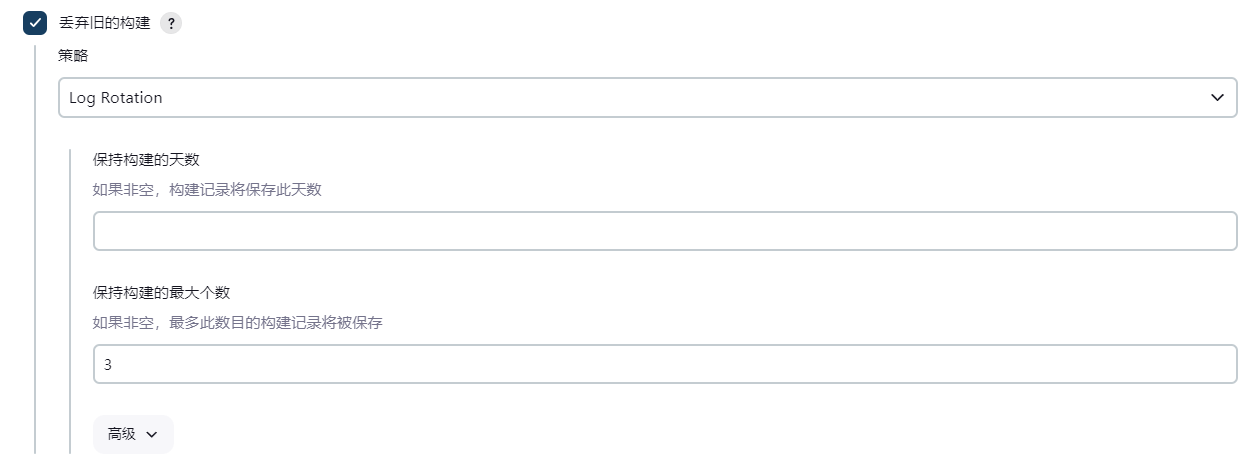Image resolution: width=1246 pixels, height=463 pixels.
Task: Uncheck the 丢弃旧的构建 checkbox
Action: tap(35, 23)
